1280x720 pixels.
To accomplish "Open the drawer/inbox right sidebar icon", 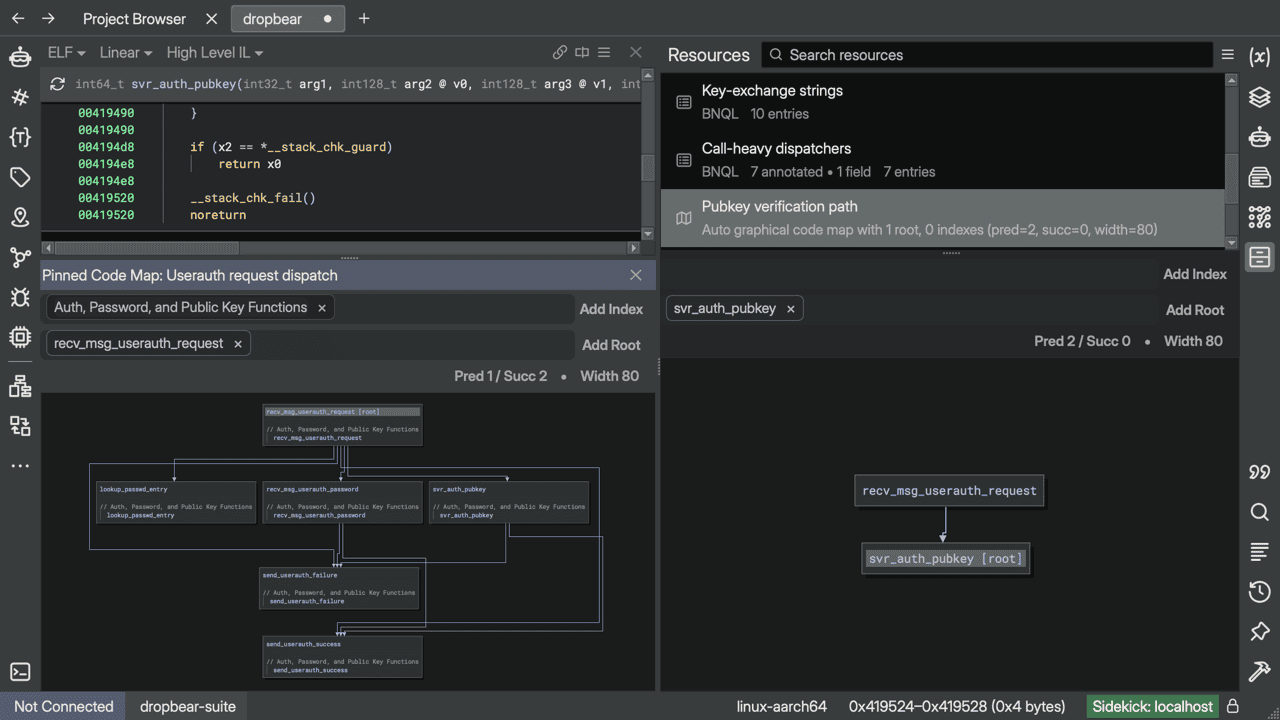I will 1260,177.
